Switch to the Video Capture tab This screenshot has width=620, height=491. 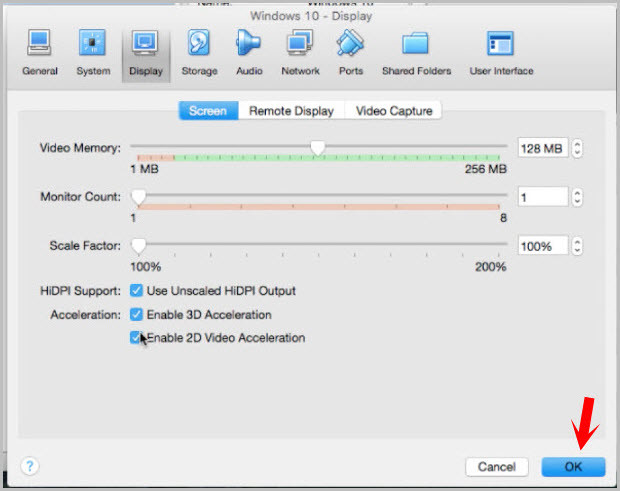[x=394, y=111]
